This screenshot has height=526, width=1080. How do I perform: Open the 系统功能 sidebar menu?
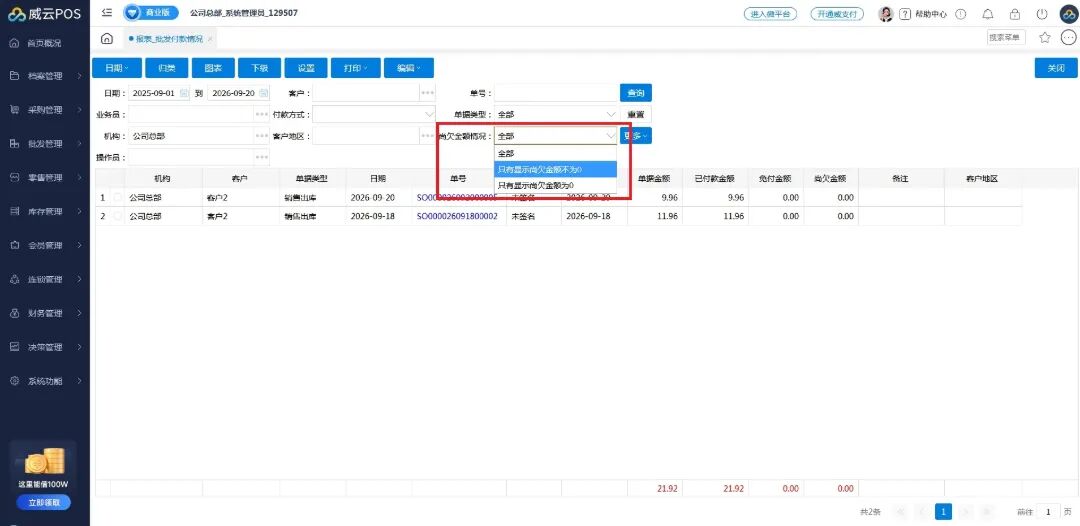click(x=45, y=381)
